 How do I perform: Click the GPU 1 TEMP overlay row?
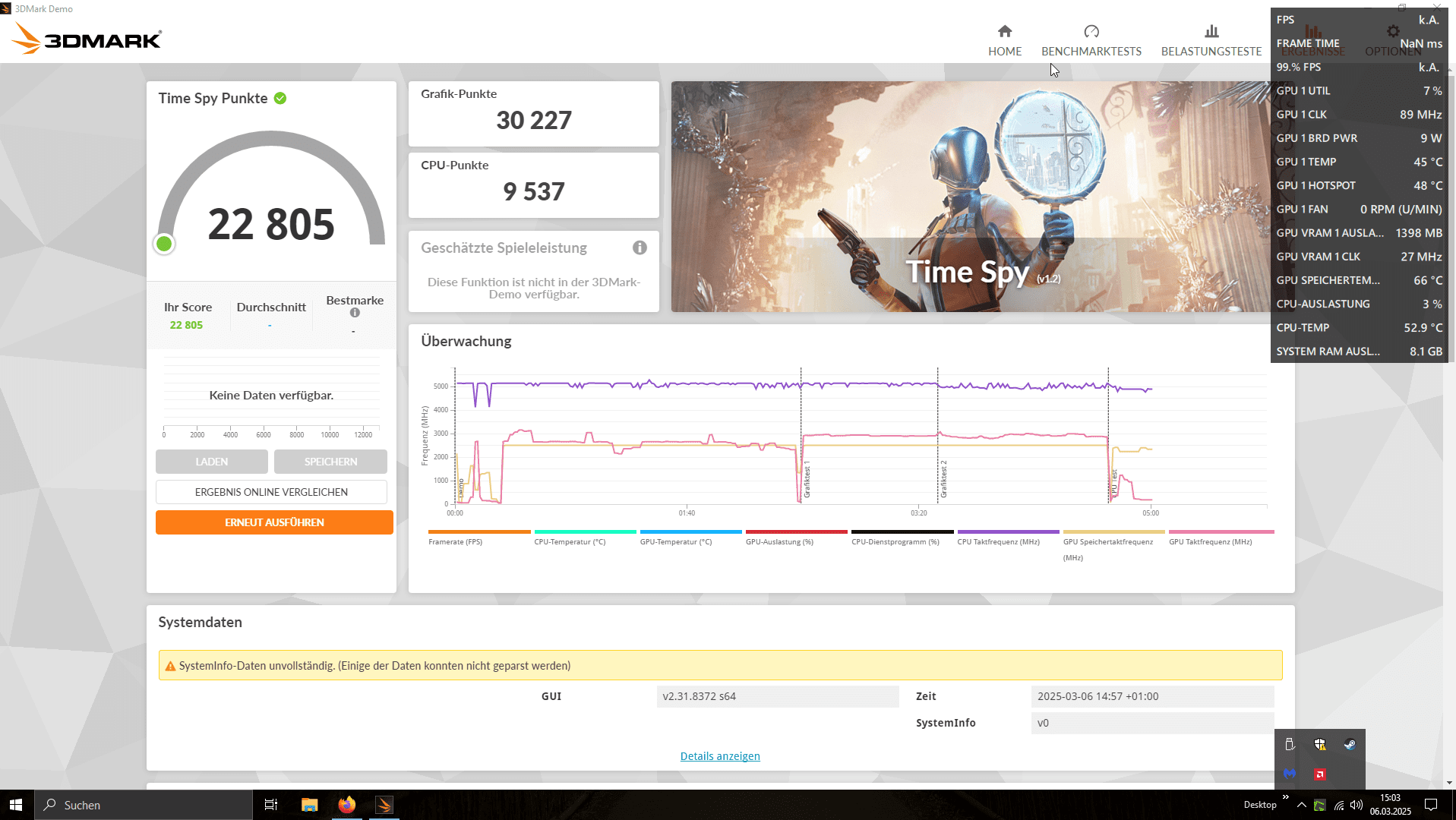tap(1359, 162)
